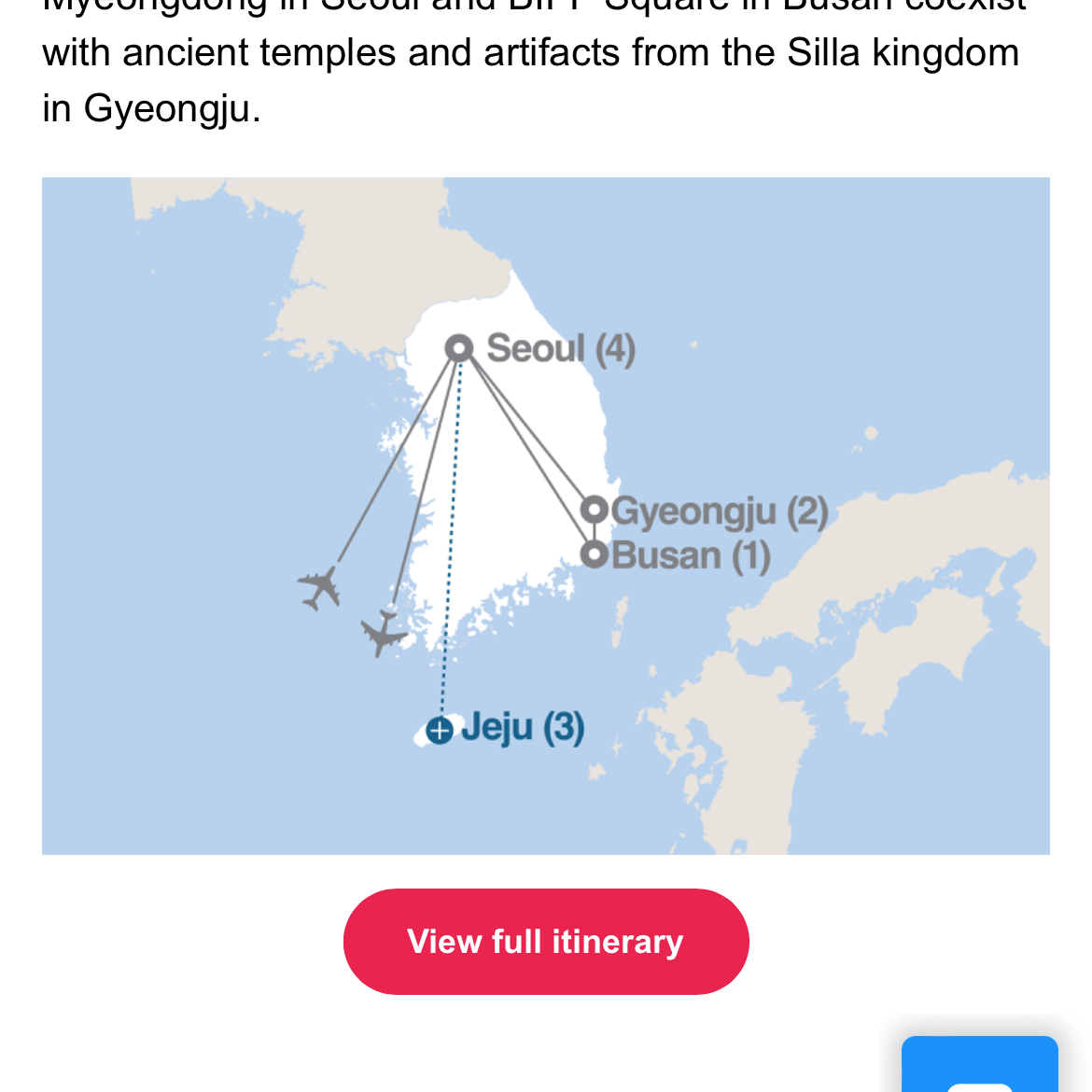The width and height of the screenshot is (1092, 1092).
Task: Click the blue Jeju plus marker
Action: (x=440, y=731)
